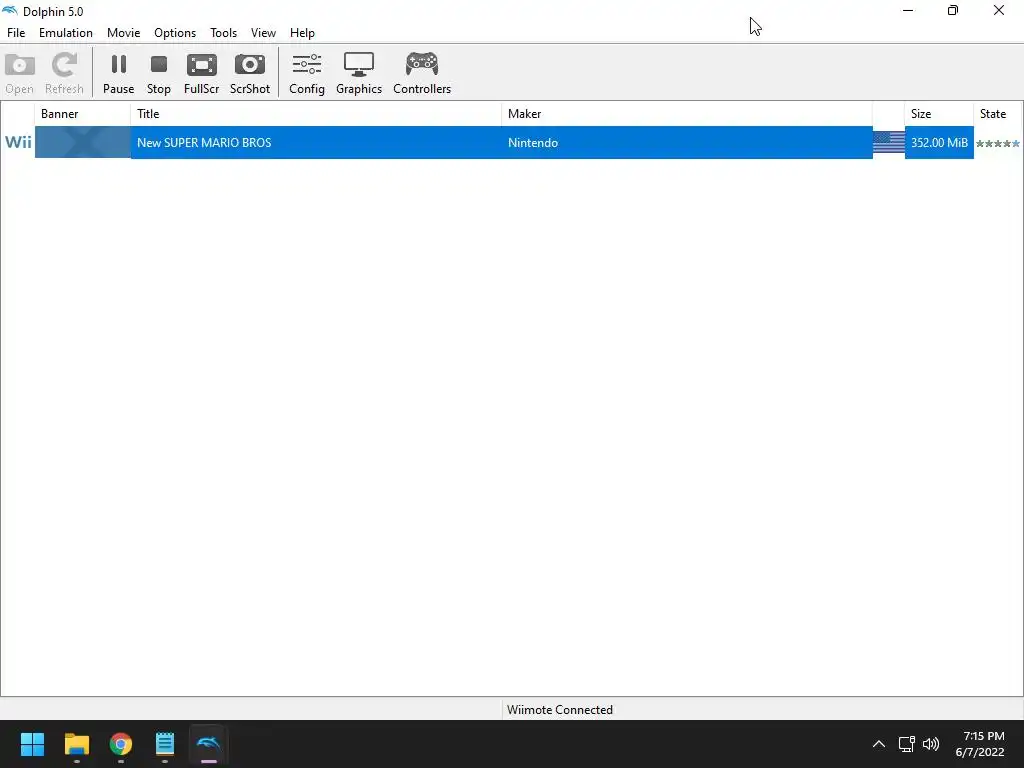Restore down the Dolphin window
The image size is (1024, 768).
pyautogui.click(x=953, y=10)
